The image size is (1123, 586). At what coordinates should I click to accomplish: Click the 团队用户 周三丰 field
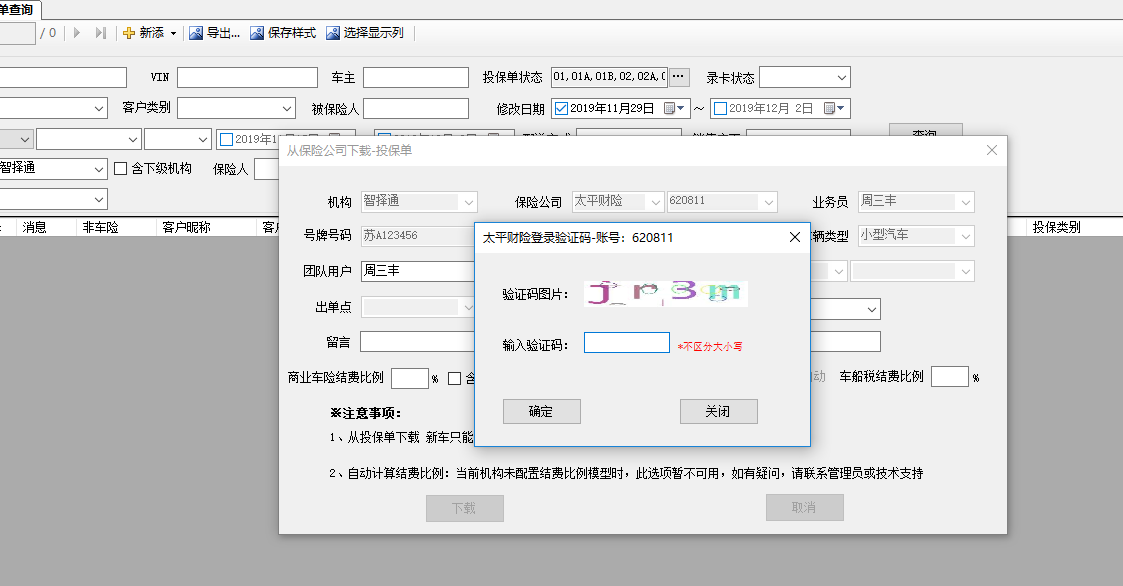pos(418,271)
